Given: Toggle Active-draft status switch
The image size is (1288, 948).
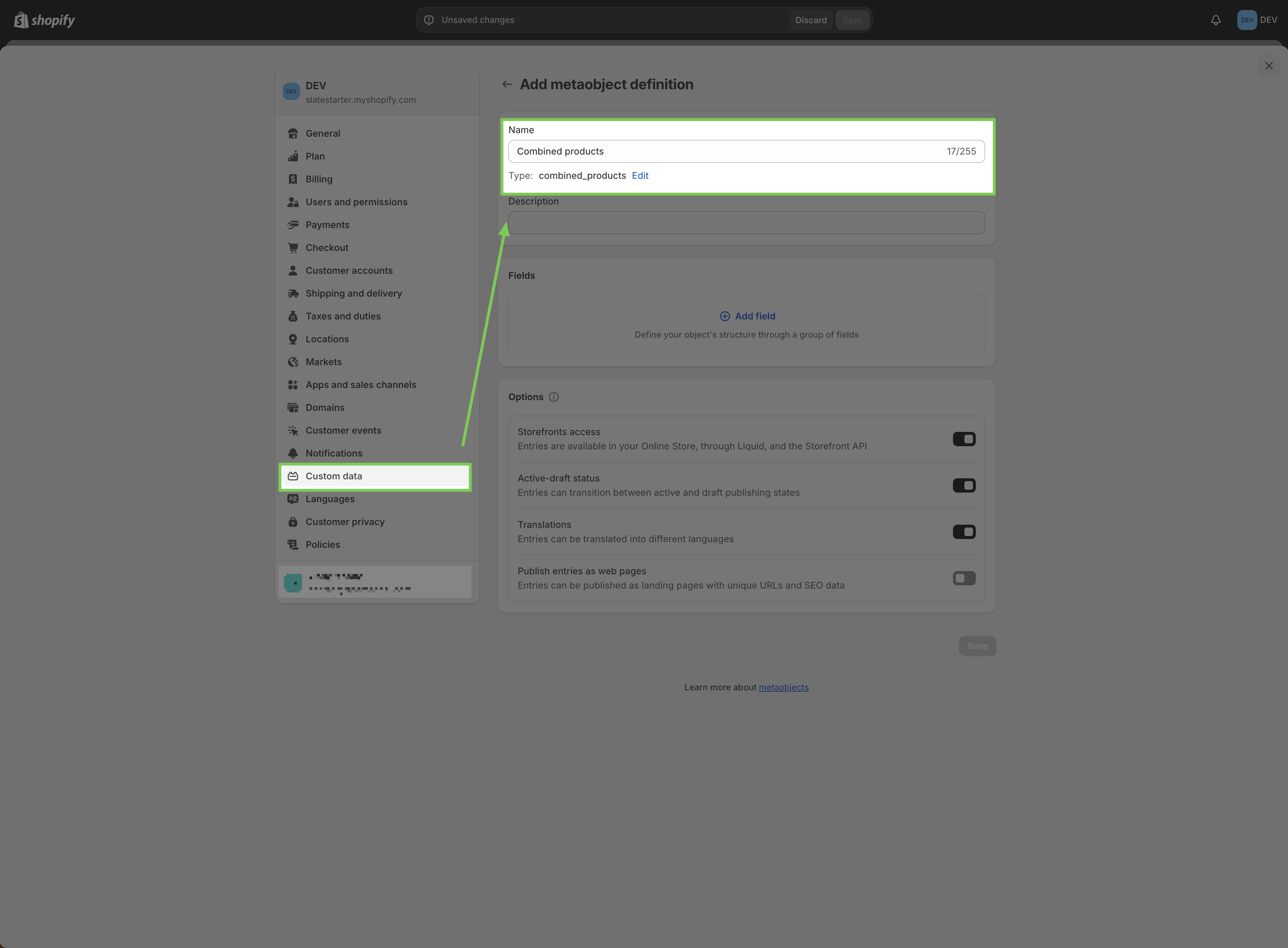Looking at the screenshot, I should (964, 485).
